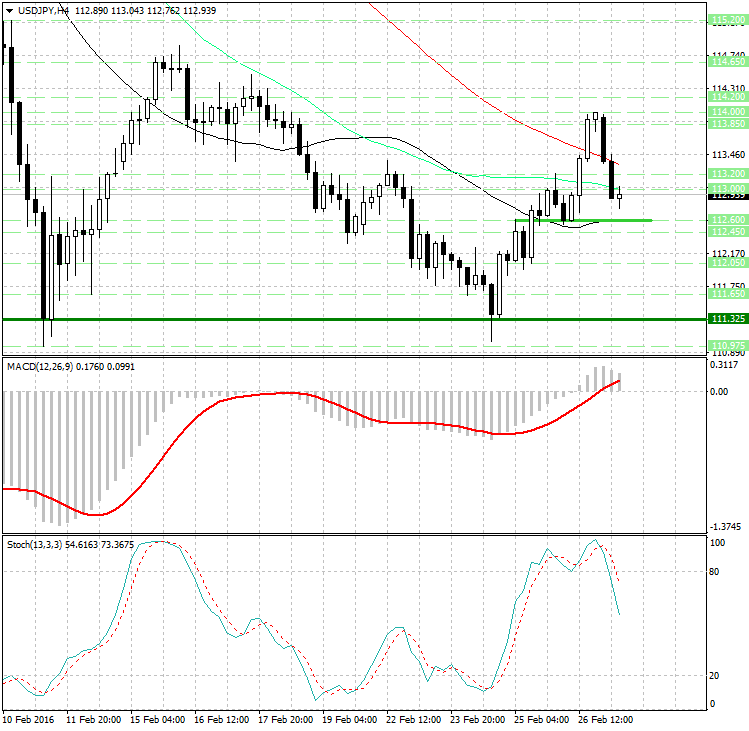Screen dimensions: 749x731
Task: Click the 112.050 price level label
Action: coord(726,262)
